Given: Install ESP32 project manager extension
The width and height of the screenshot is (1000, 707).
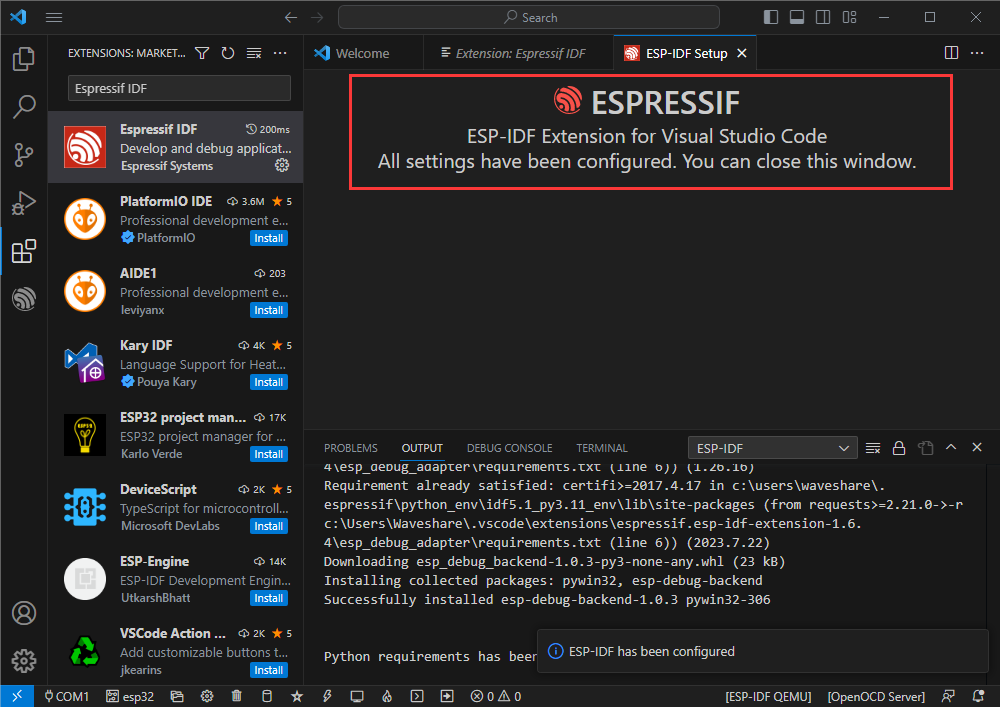Looking at the screenshot, I should (269, 455).
